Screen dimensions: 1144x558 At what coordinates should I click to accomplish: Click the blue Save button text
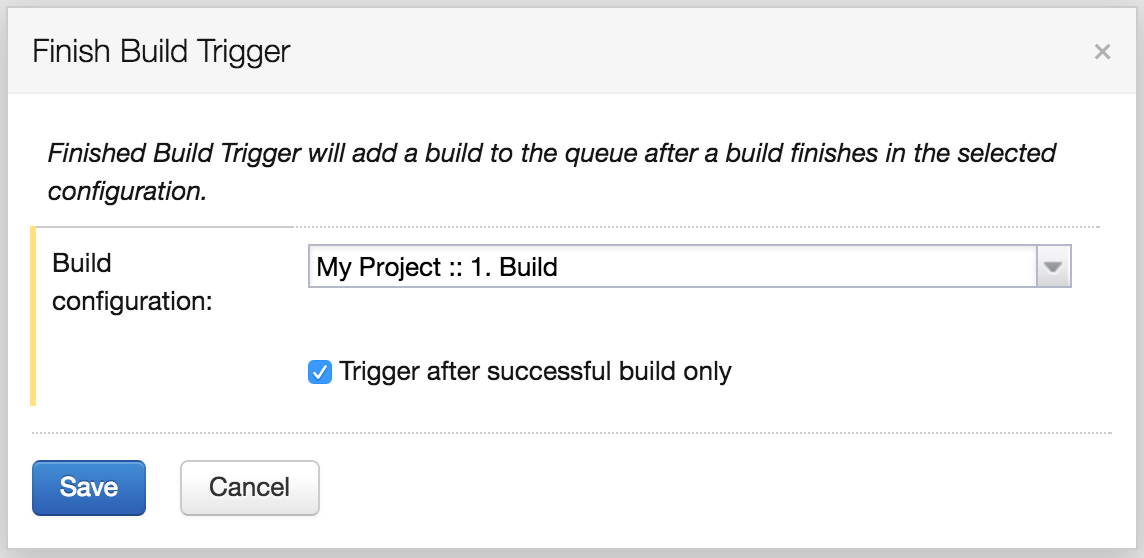(89, 487)
